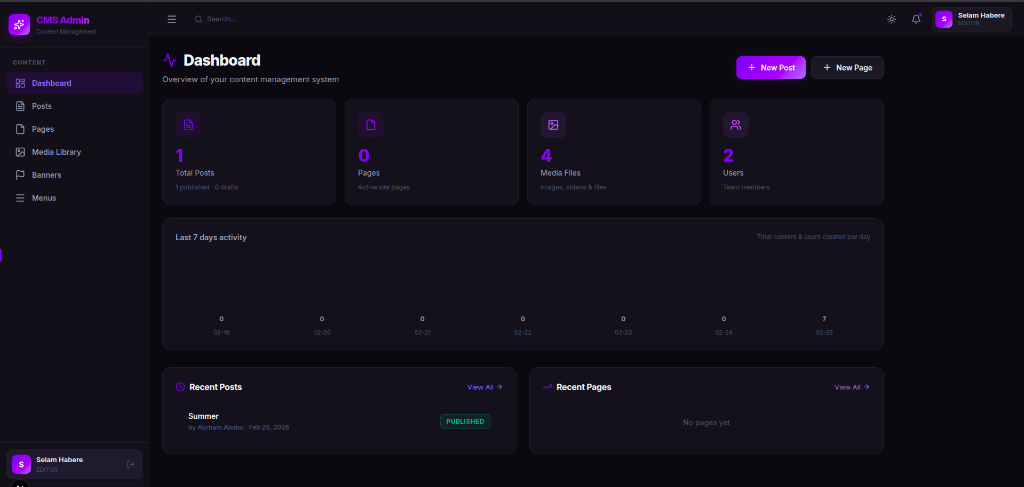Click the value 7 above 02-25
The image size is (1024, 487).
pos(824,319)
